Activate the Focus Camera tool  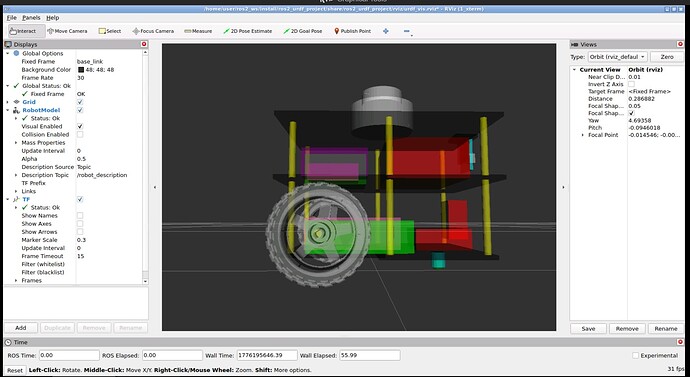153,31
